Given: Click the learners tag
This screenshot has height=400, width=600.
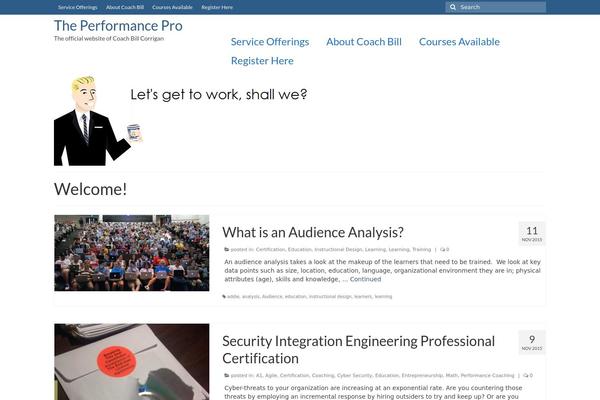Looking at the screenshot, I should [x=363, y=297].
